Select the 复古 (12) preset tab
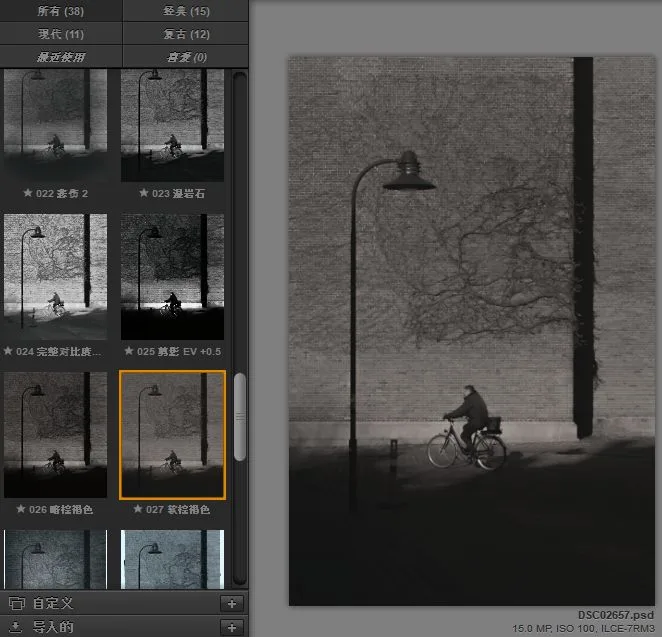This screenshot has height=637, width=662. tap(186, 34)
